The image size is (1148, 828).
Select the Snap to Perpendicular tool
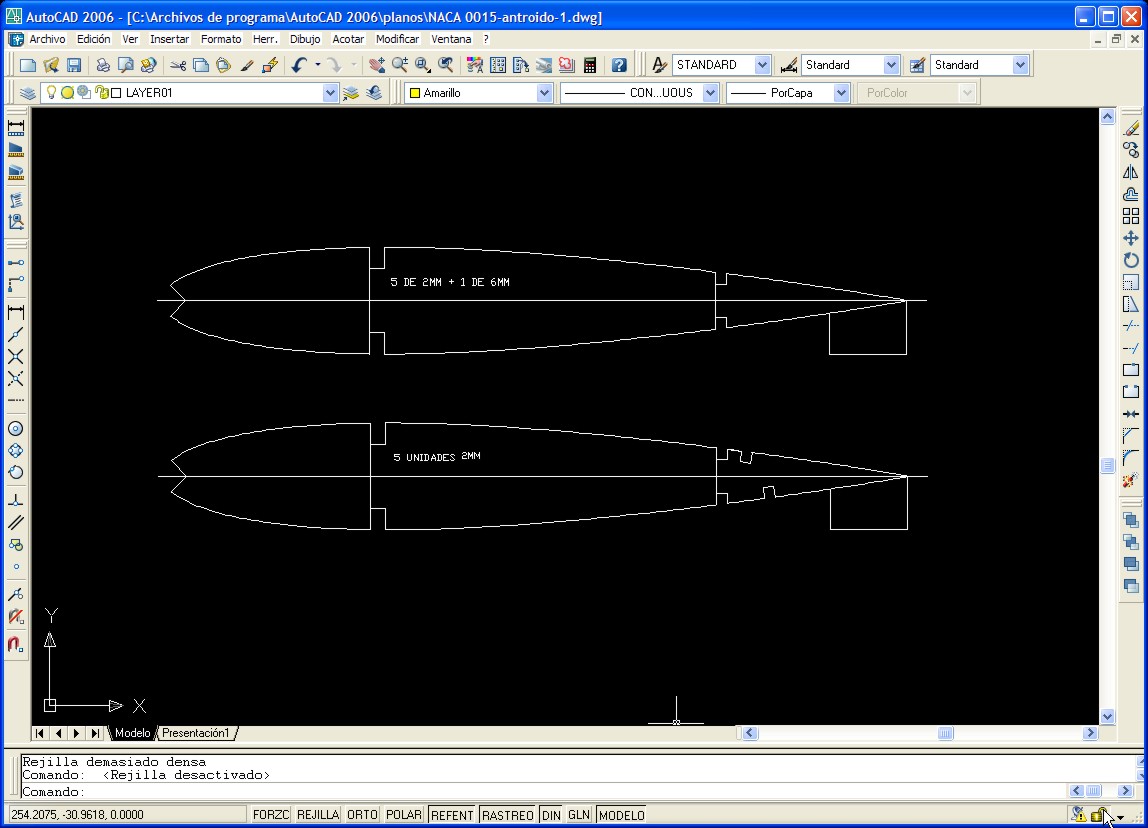pyautogui.click(x=15, y=501)
